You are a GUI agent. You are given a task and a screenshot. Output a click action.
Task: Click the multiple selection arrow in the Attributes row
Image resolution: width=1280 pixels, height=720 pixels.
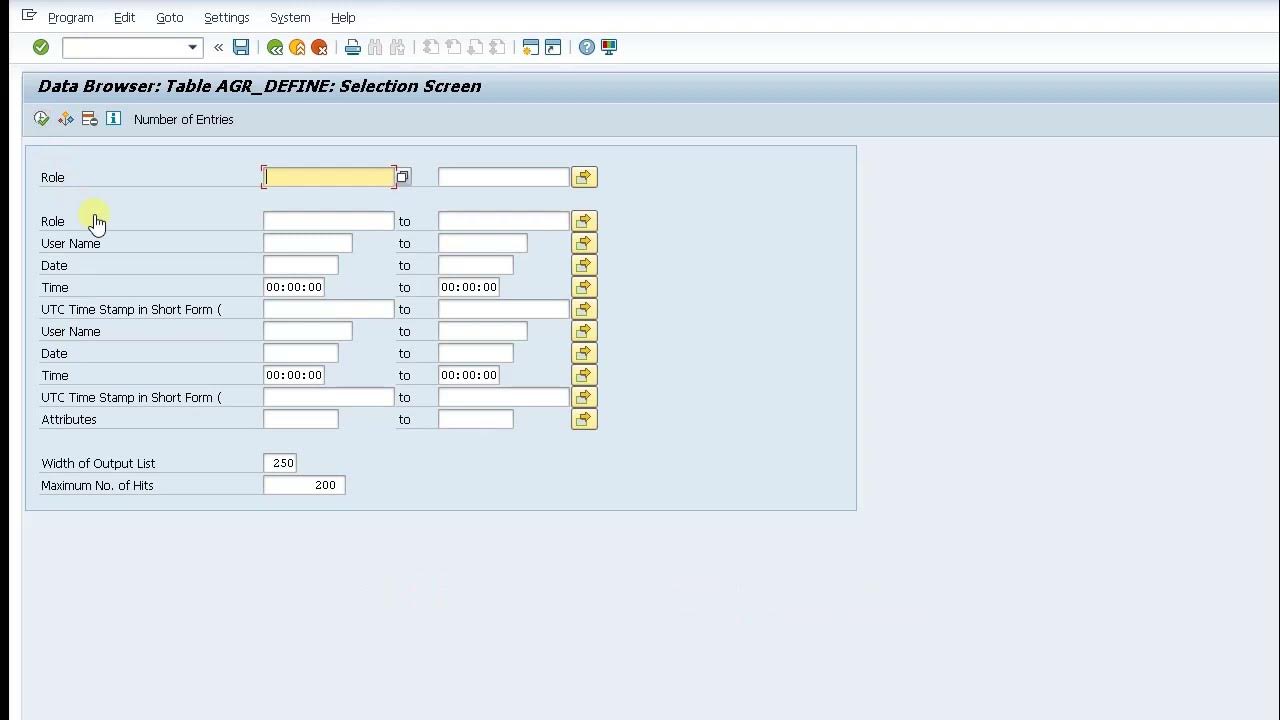[584, 419]
